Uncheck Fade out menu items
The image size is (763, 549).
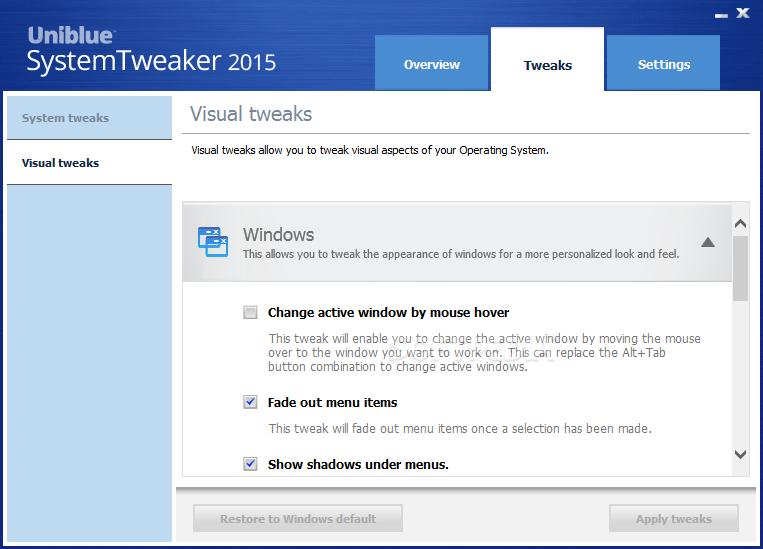click(250, 402)
